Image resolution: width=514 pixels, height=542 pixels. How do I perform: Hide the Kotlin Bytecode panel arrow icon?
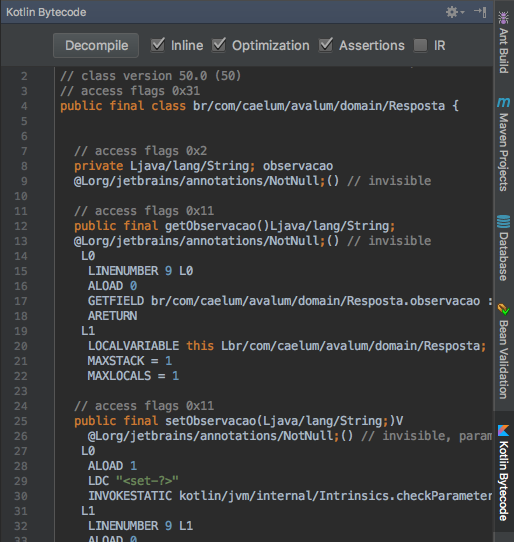pos(480,12)
